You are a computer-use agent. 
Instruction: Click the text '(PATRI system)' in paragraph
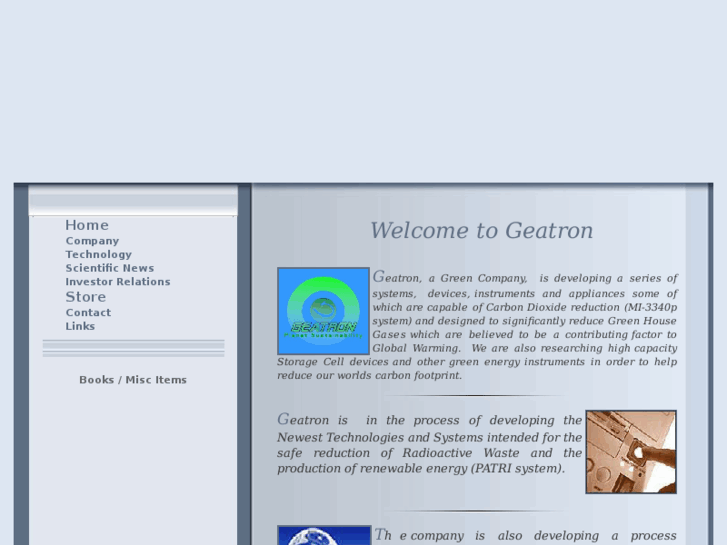[x=517, y=469]
